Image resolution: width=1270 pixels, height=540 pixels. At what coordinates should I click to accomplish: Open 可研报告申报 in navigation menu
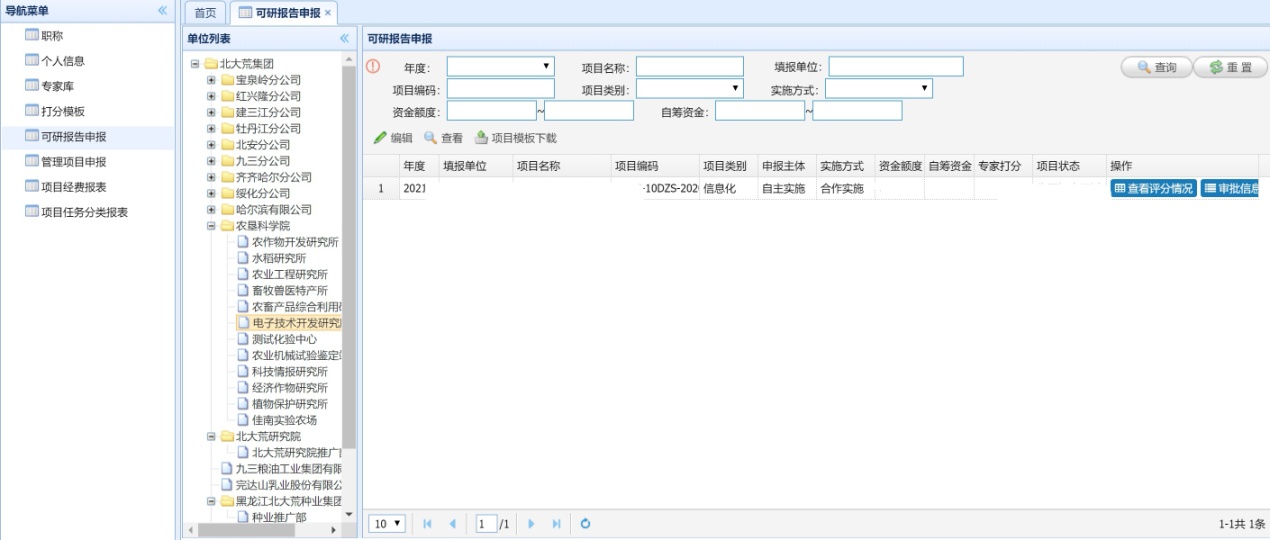pos(74,136)
